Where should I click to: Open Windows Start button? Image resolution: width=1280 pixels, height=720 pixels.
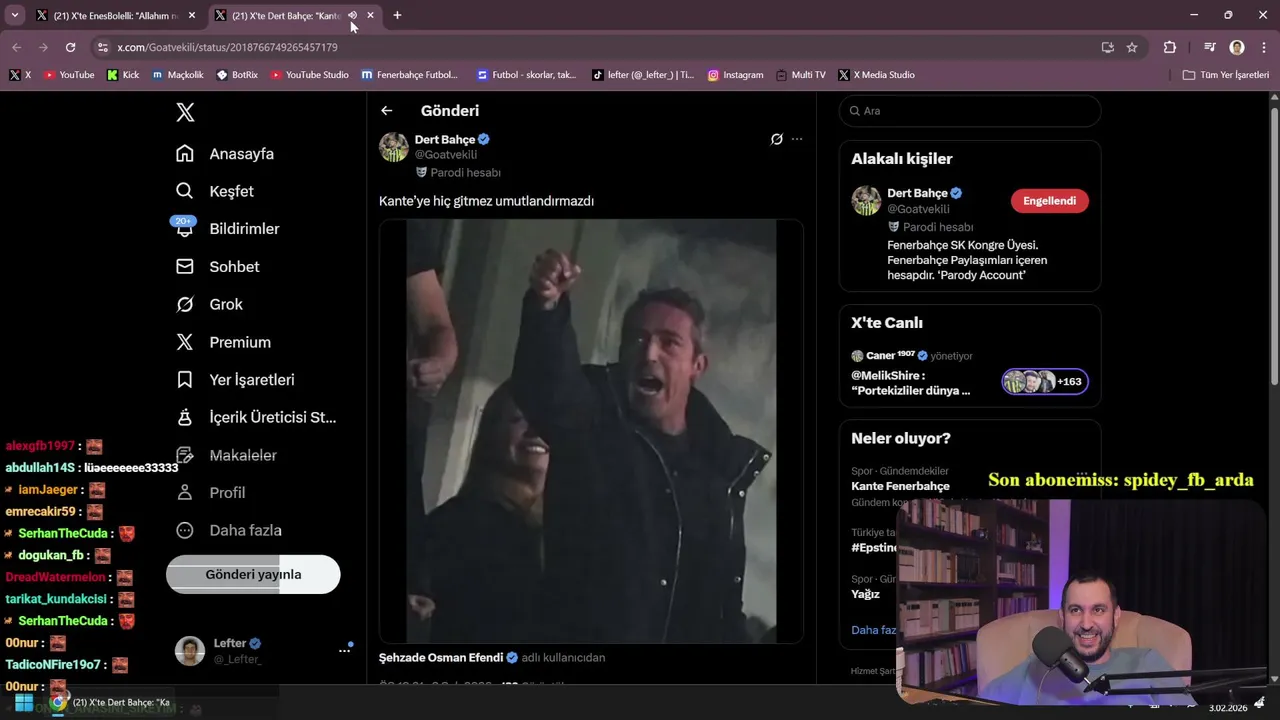click(x=24, y=703)
